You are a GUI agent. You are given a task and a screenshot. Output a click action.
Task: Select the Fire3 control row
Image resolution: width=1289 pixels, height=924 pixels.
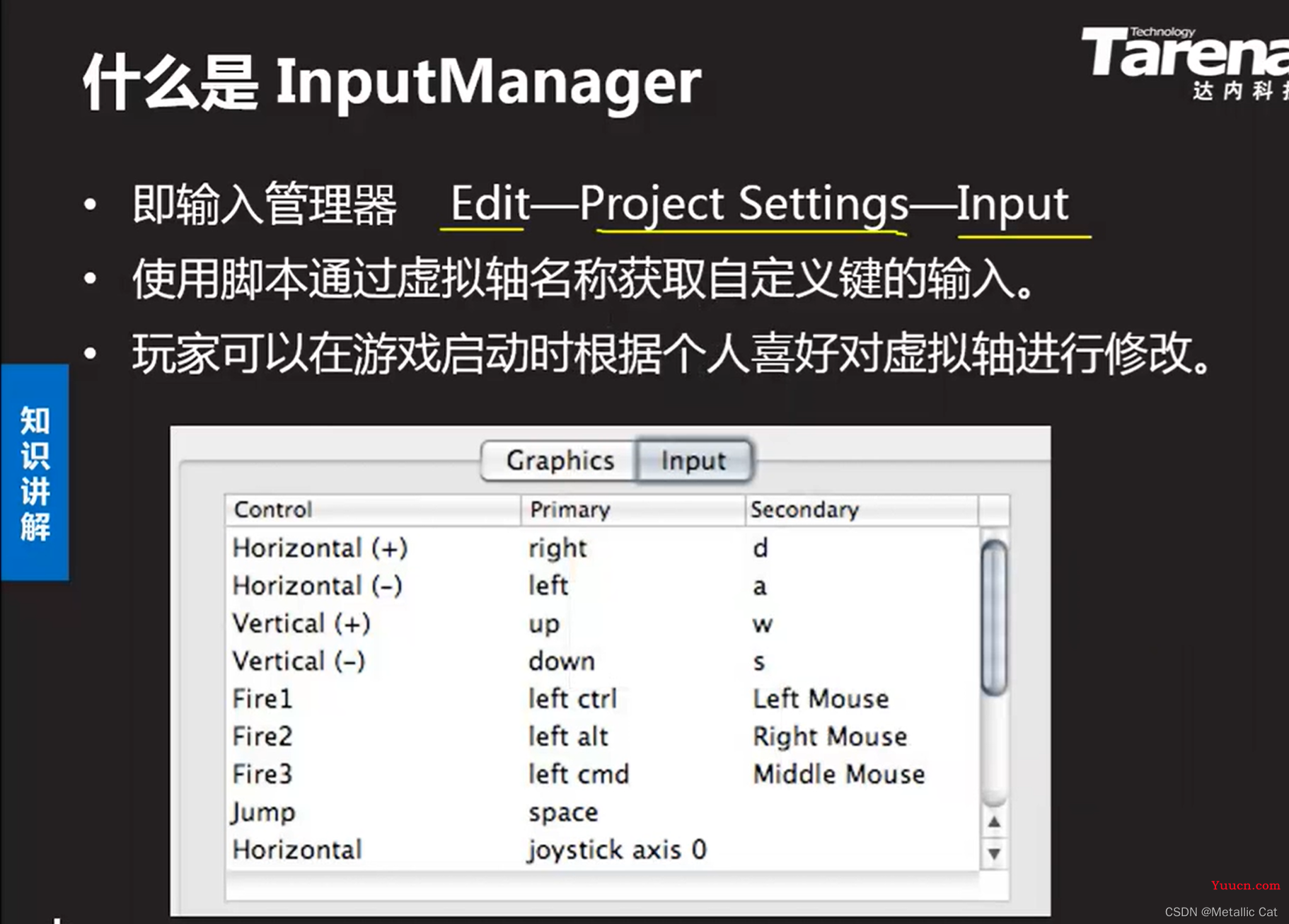[603, 774]
